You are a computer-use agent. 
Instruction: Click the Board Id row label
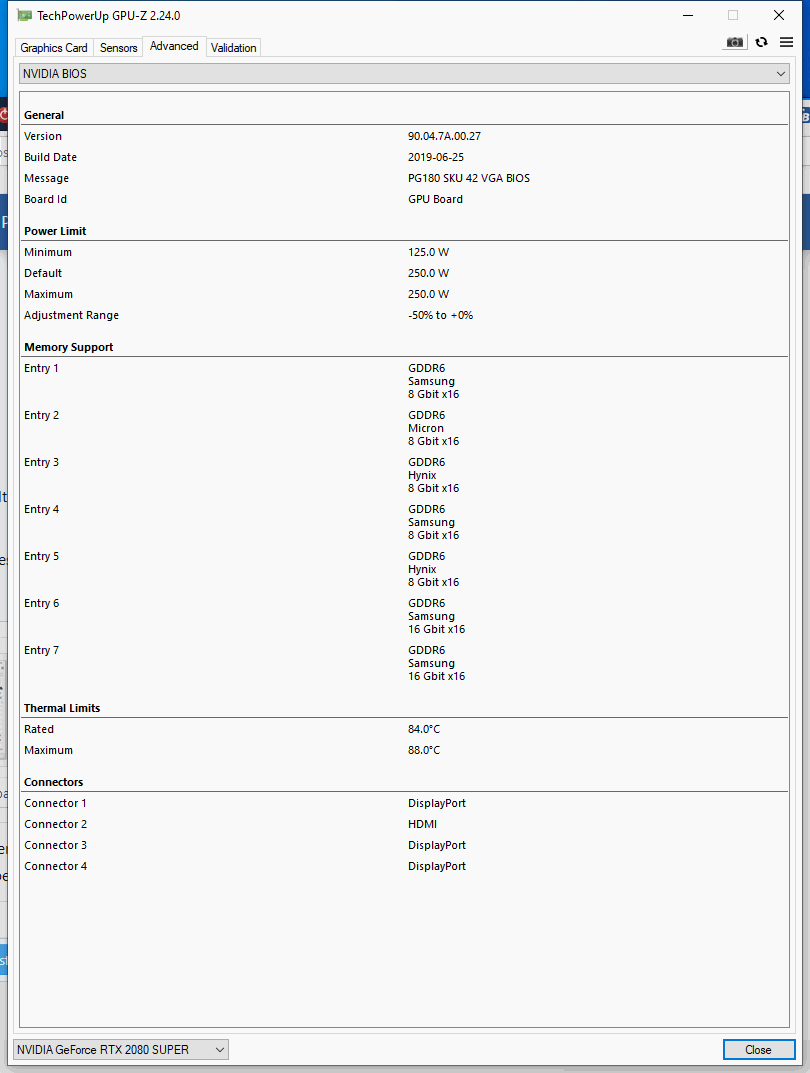pyautogui.click(x=45, y=199)
